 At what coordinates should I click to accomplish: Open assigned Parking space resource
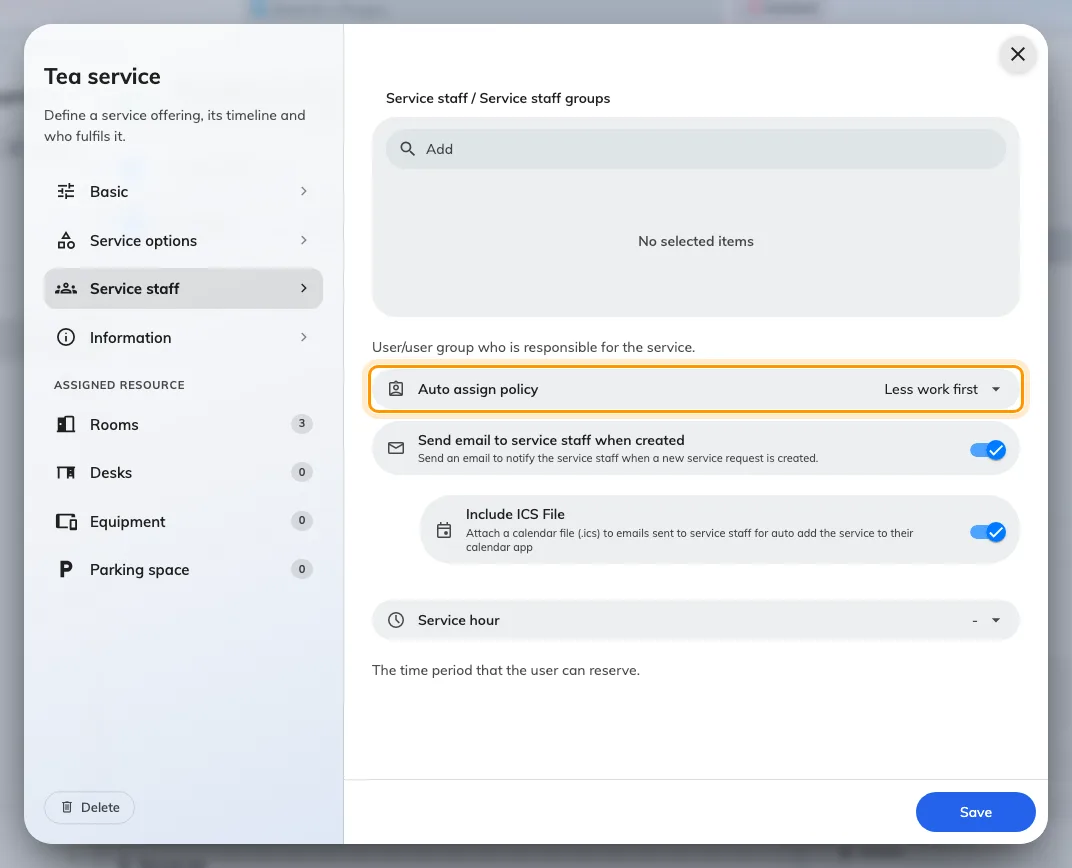(x=183, y=569)
